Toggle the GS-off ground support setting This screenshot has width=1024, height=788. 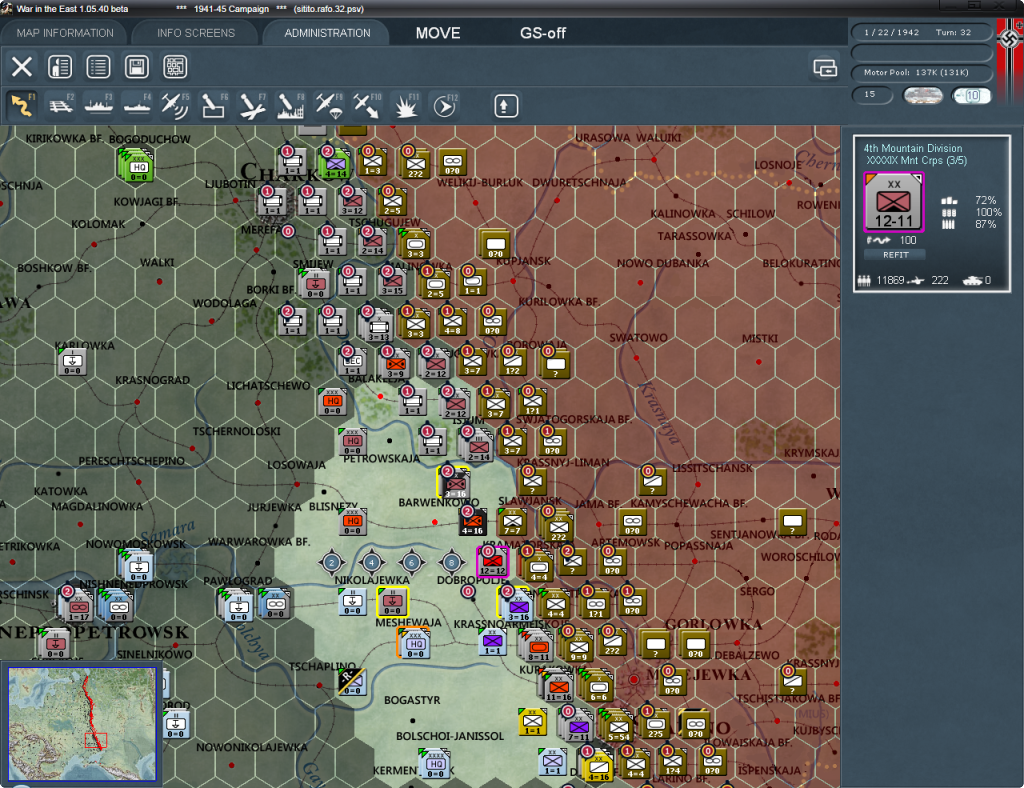[x=543, y=33]
